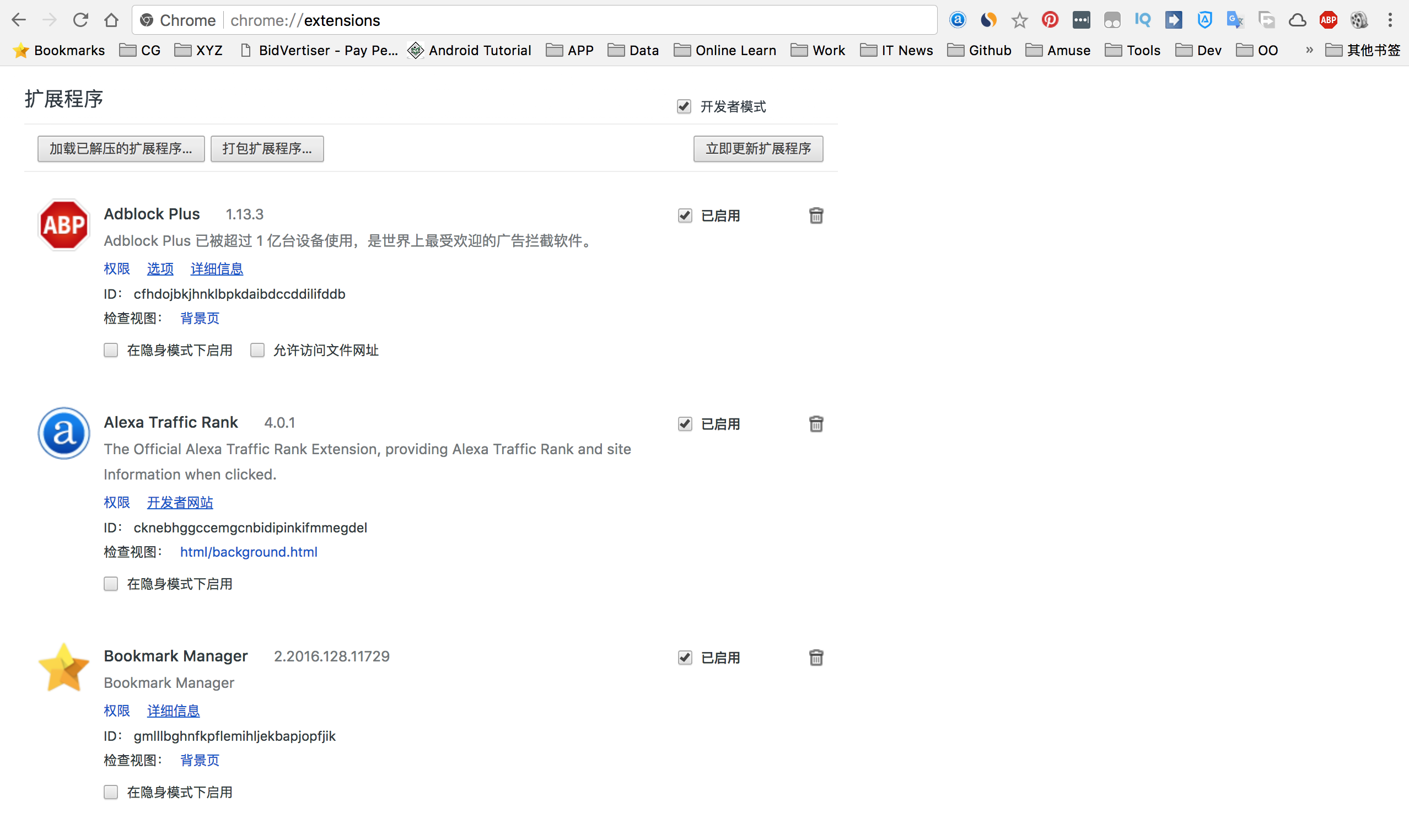Click 加载已解压的扩展程序 button
This screenshot has width=1409, height=840.
coord(121,149)
